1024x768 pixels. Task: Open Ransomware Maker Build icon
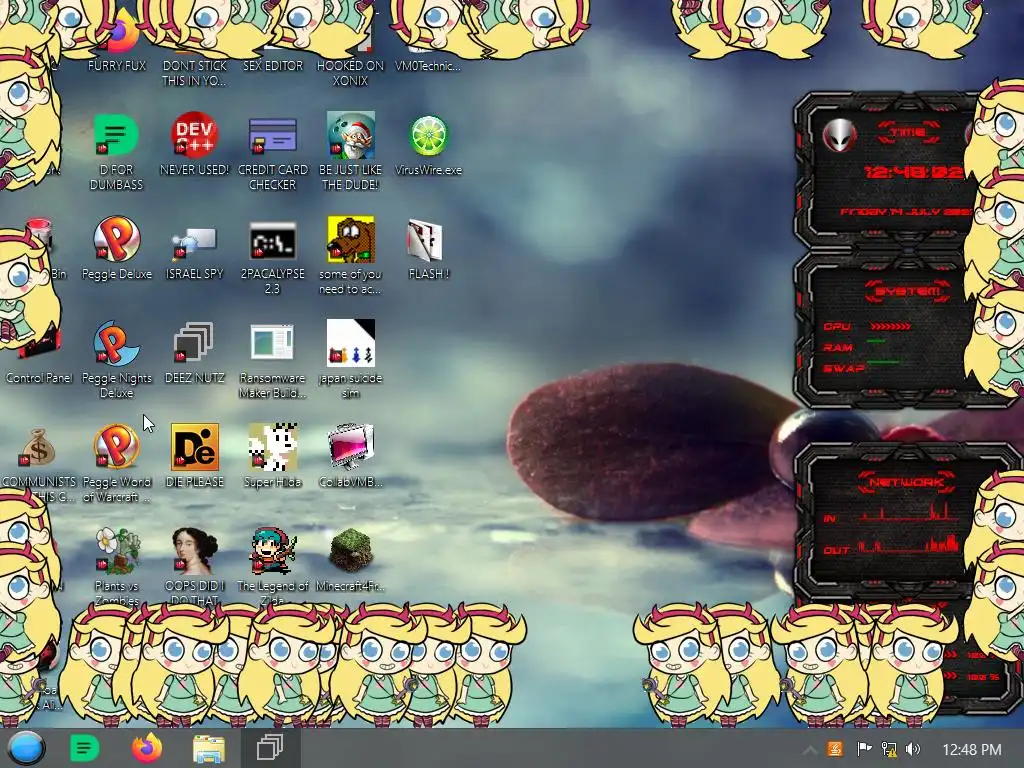[272, 344]
